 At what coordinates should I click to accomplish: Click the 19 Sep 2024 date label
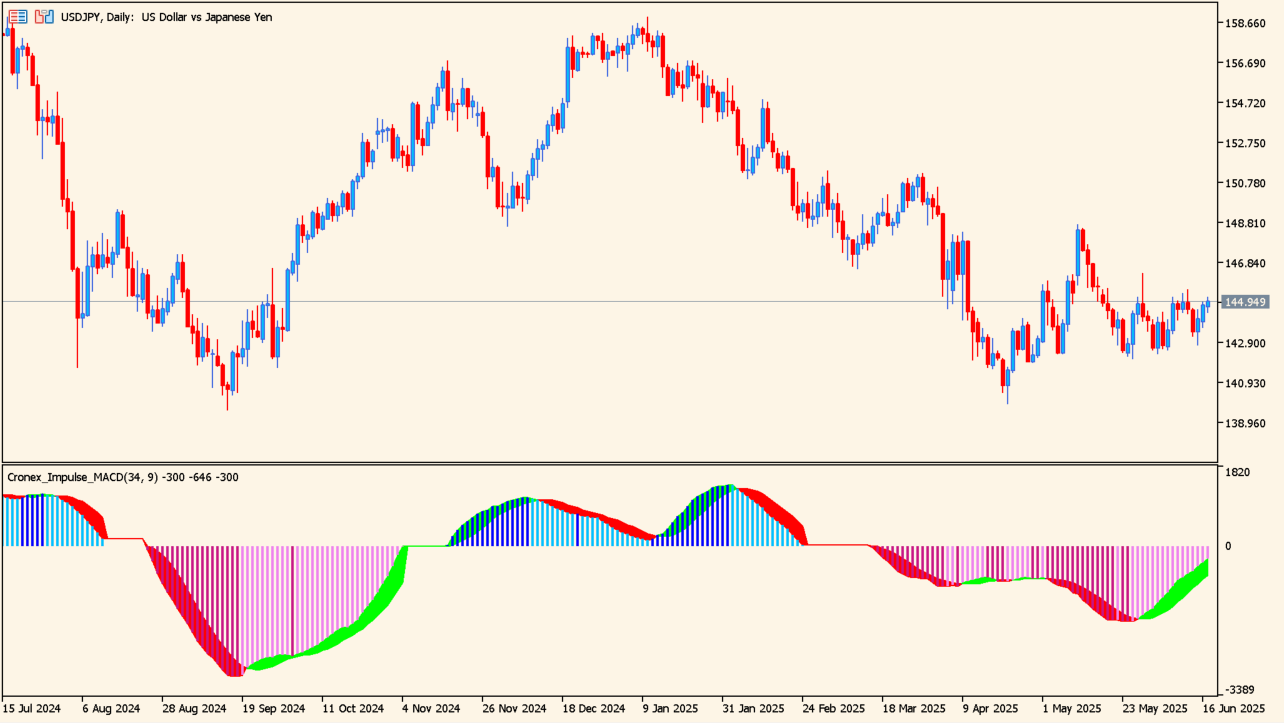tap(271, 708)
